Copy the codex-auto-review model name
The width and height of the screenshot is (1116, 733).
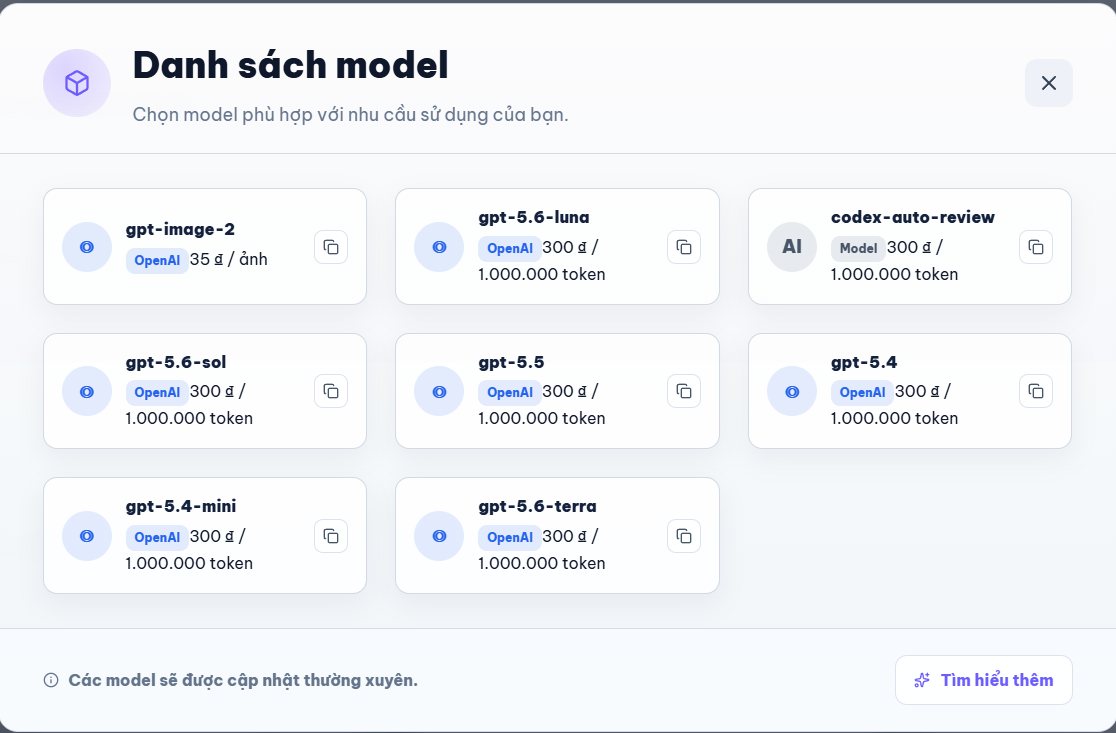(1036, 247)
